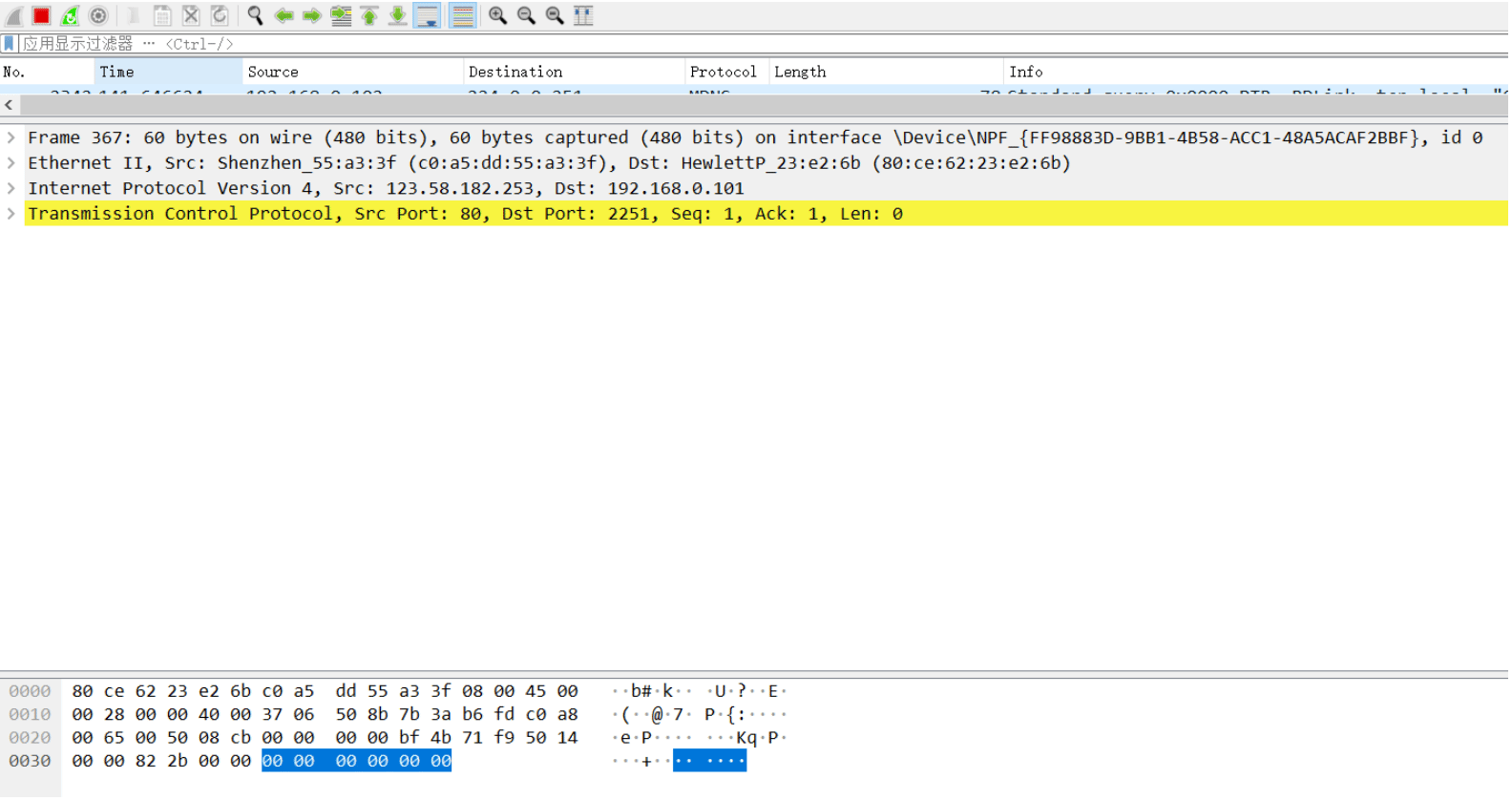Screen dimensions: 1512x800
Task: Zoom in on packet text
Action: coord(497,15)
